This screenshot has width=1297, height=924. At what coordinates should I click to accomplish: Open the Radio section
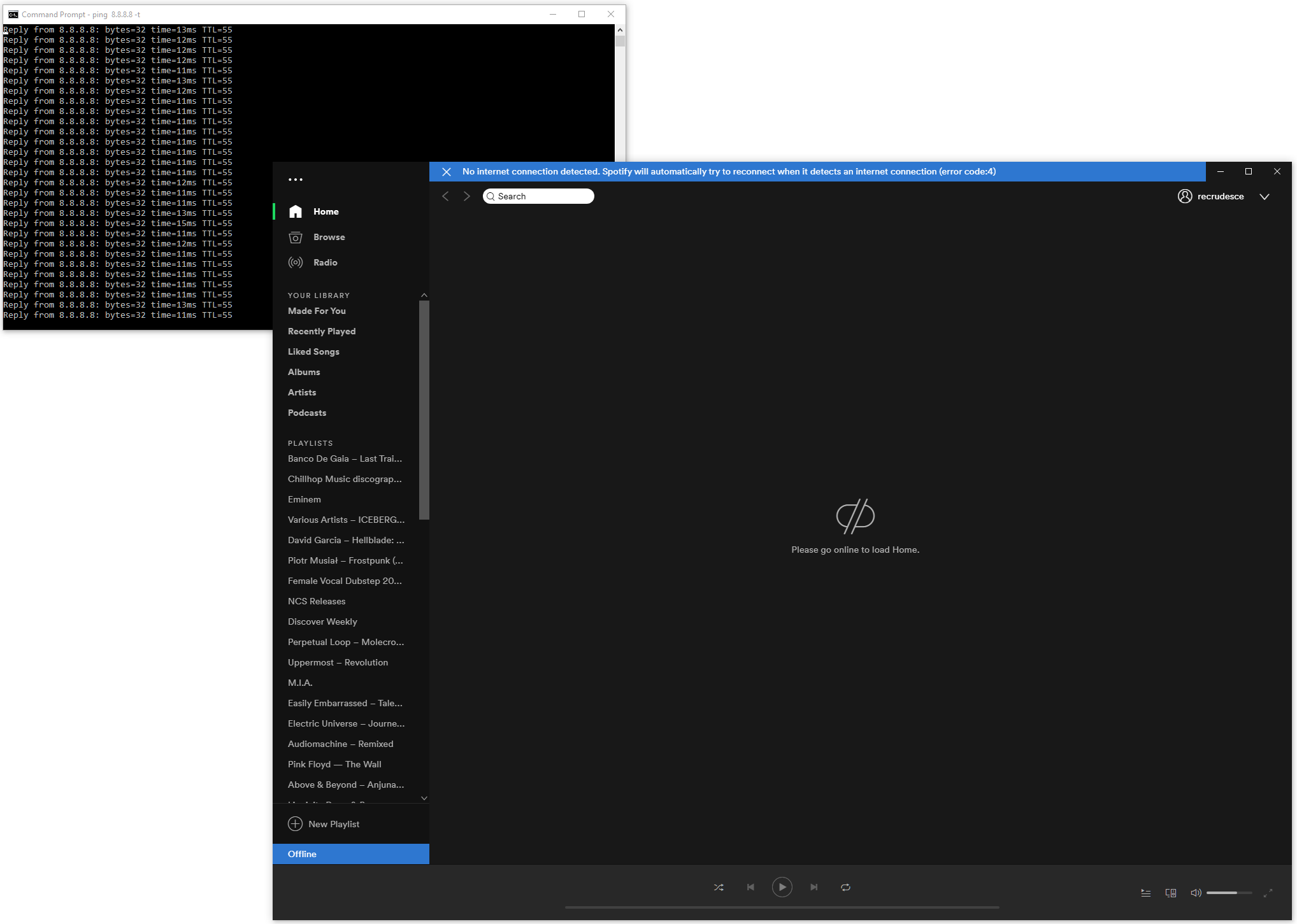click(325, 262)
